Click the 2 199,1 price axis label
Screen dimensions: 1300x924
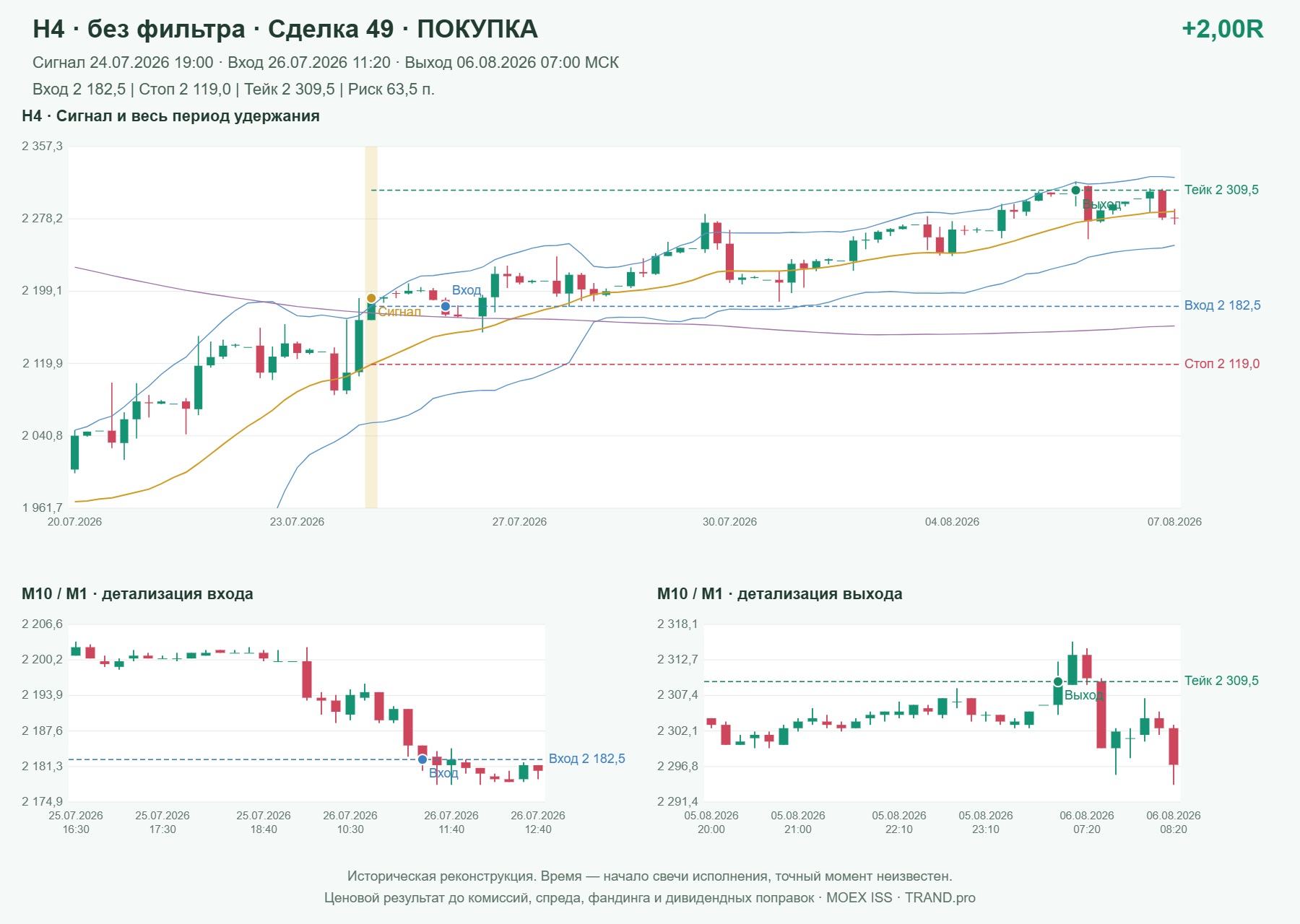click(x=43, y=291)
